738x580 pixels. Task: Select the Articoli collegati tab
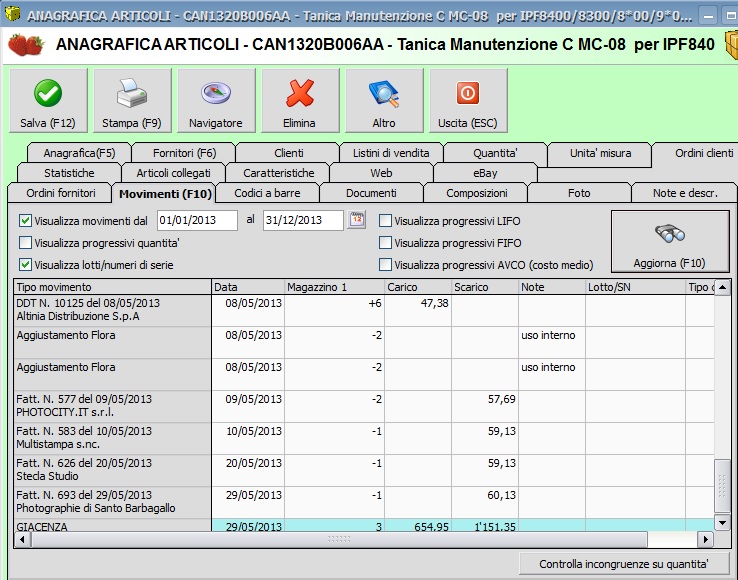173,173
